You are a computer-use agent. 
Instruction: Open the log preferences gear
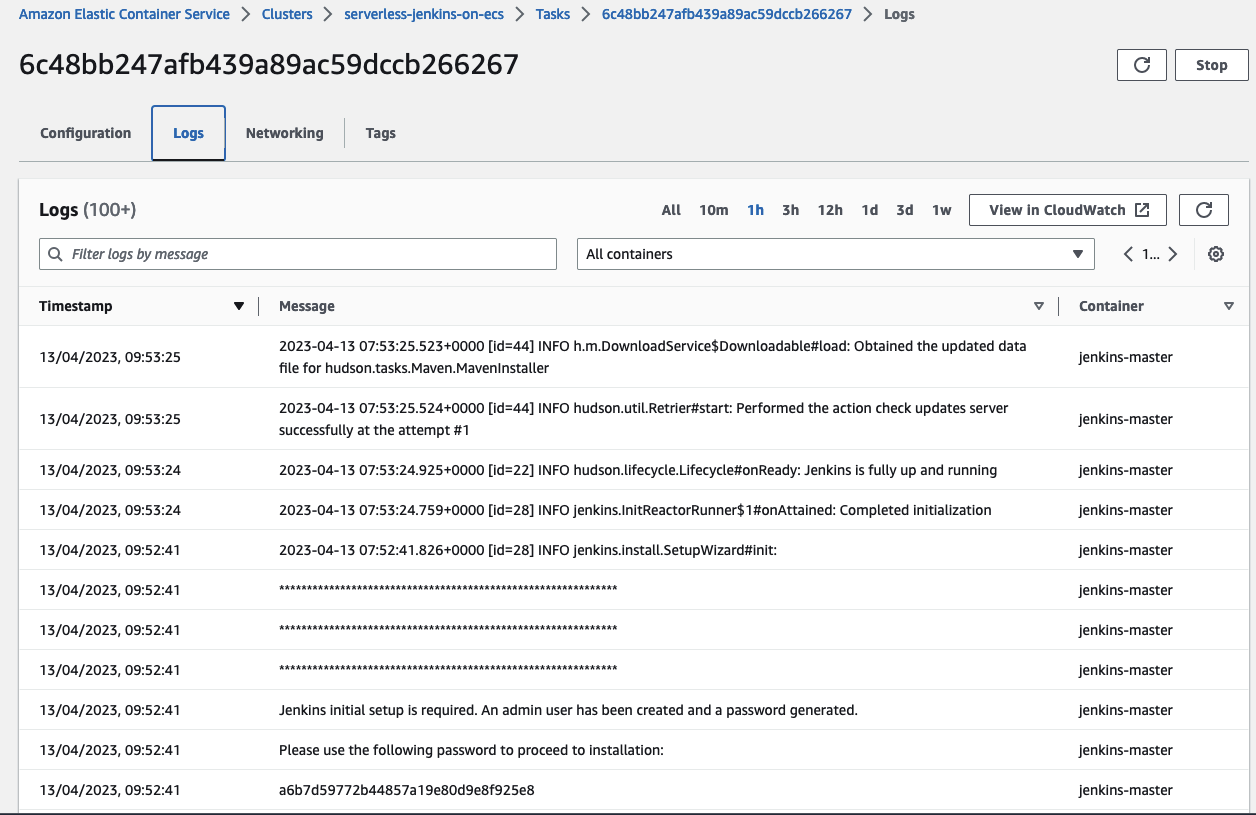click(1216, 254)
